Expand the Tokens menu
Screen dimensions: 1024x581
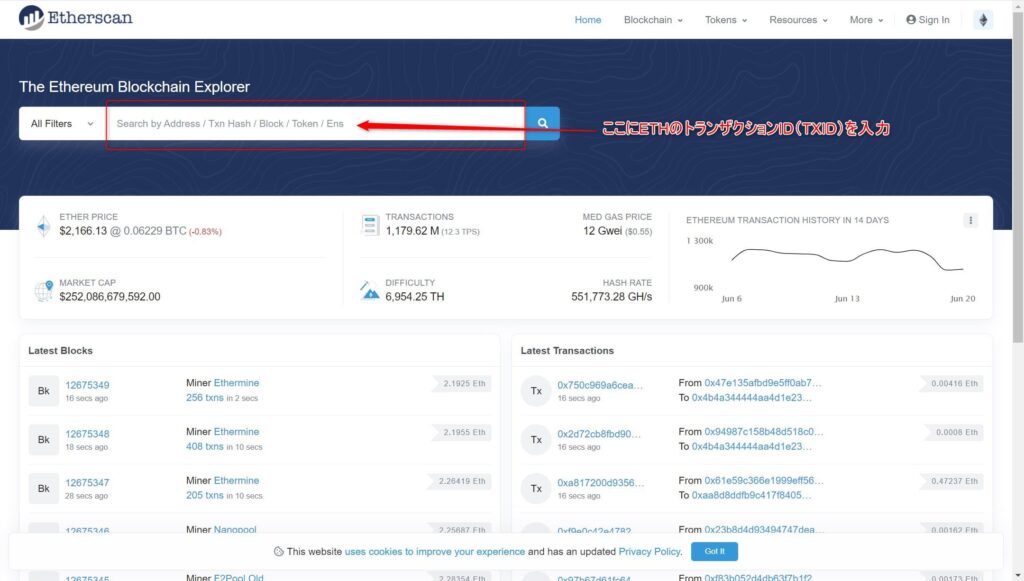click(726, 20)
